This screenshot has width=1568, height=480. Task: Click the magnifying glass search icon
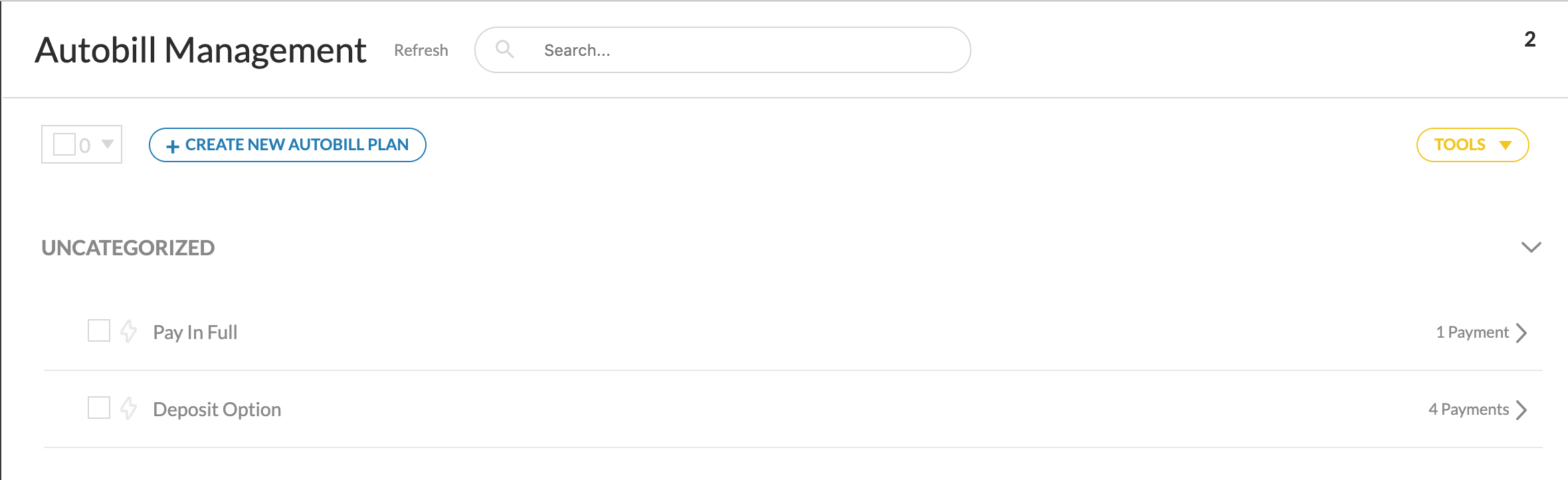point(505,49)
